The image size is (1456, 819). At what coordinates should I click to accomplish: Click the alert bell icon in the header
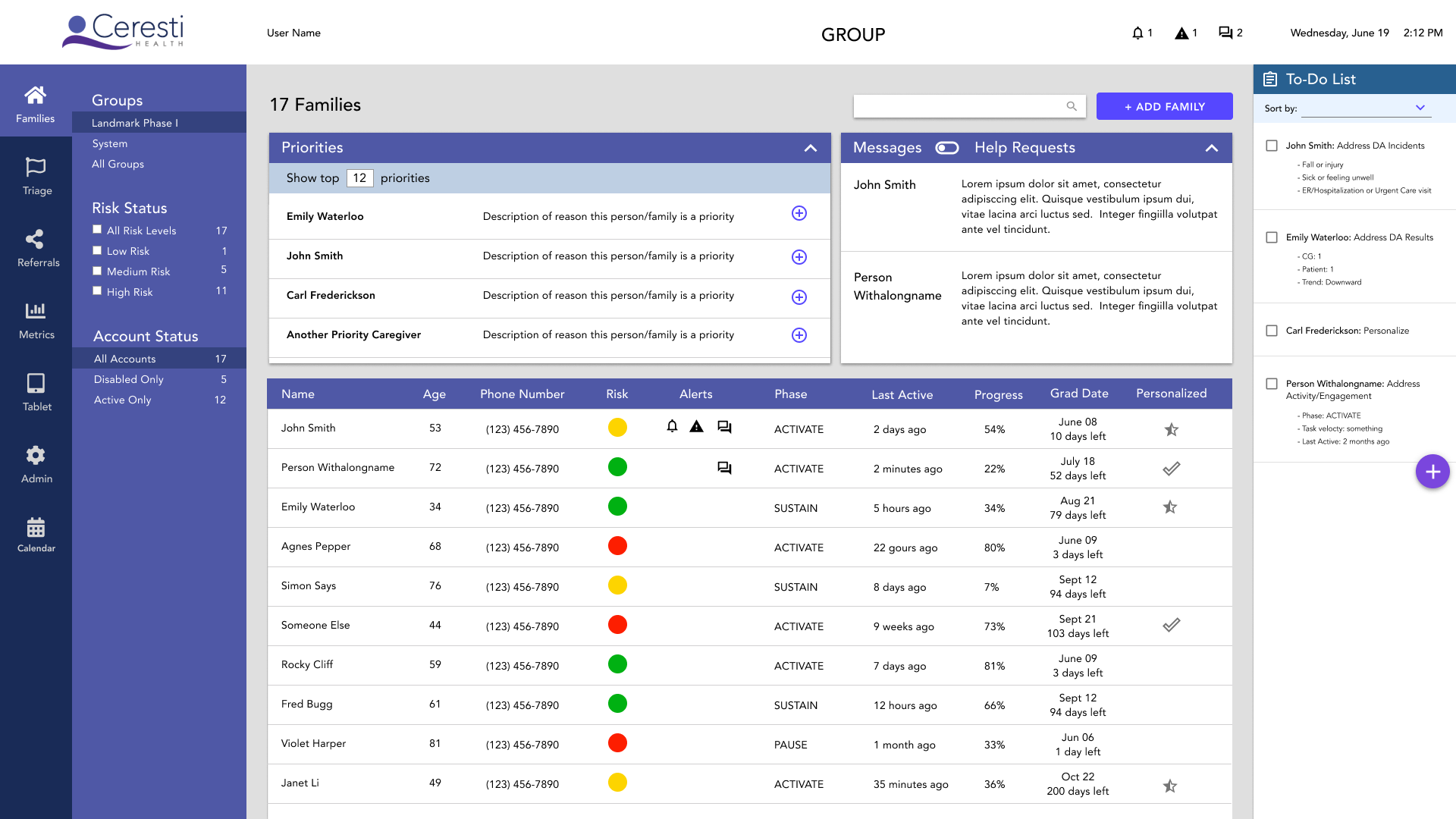tap(1137, 33)
